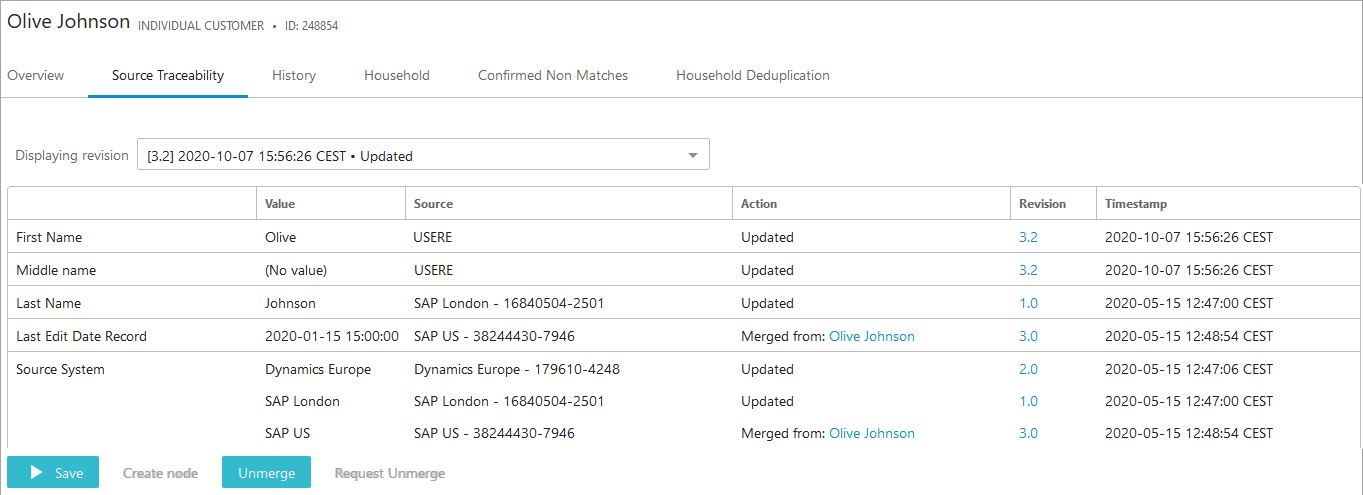
Task: Go to the Household tab
Action: 397,75
